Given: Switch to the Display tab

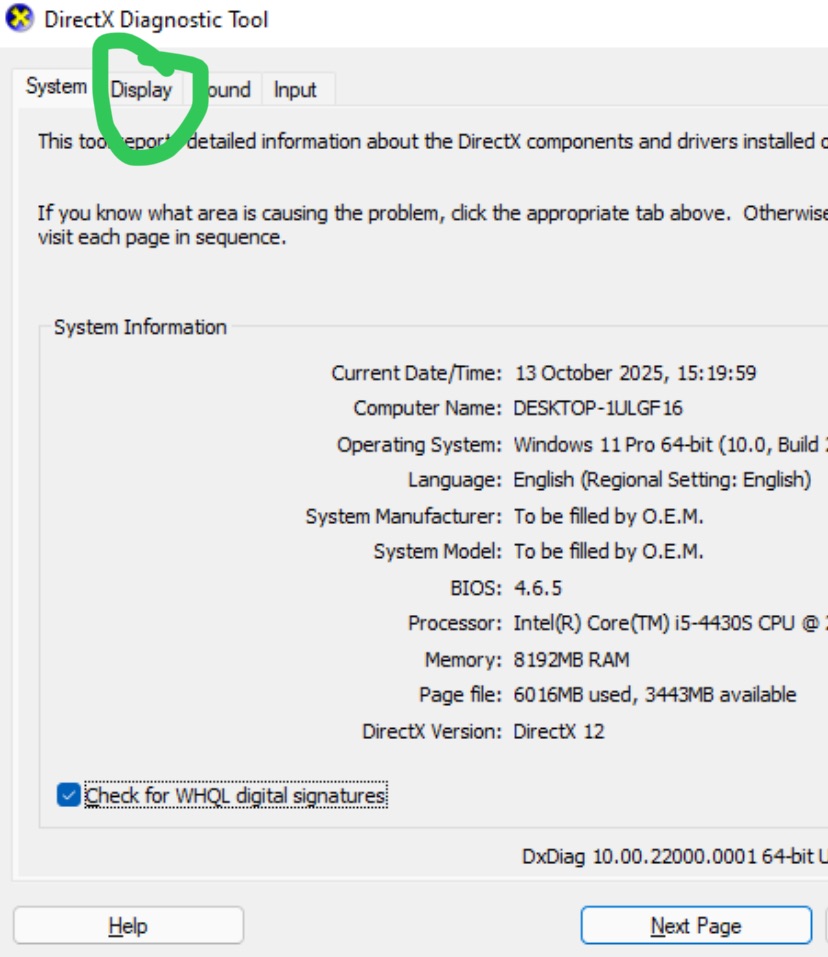Looking at the screenshot, I should click(141, 90).
